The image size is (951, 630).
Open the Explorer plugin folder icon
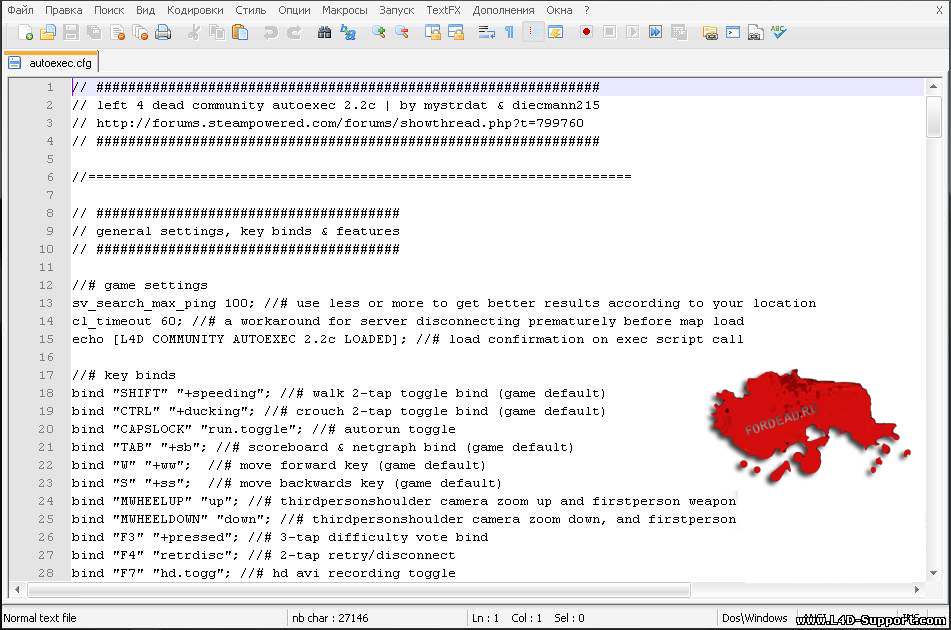coord(710,32)
